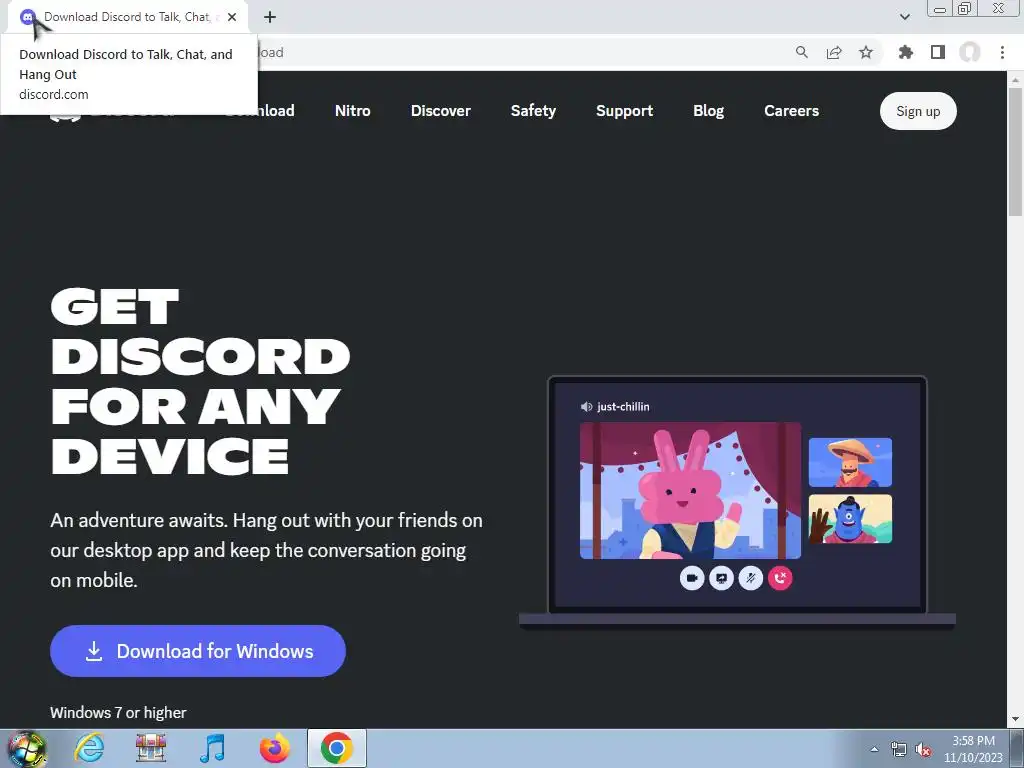This screenshot has height=768, width=1024.
Task: Open the Chrome three-dot menu
Action: pos(1002,52)
